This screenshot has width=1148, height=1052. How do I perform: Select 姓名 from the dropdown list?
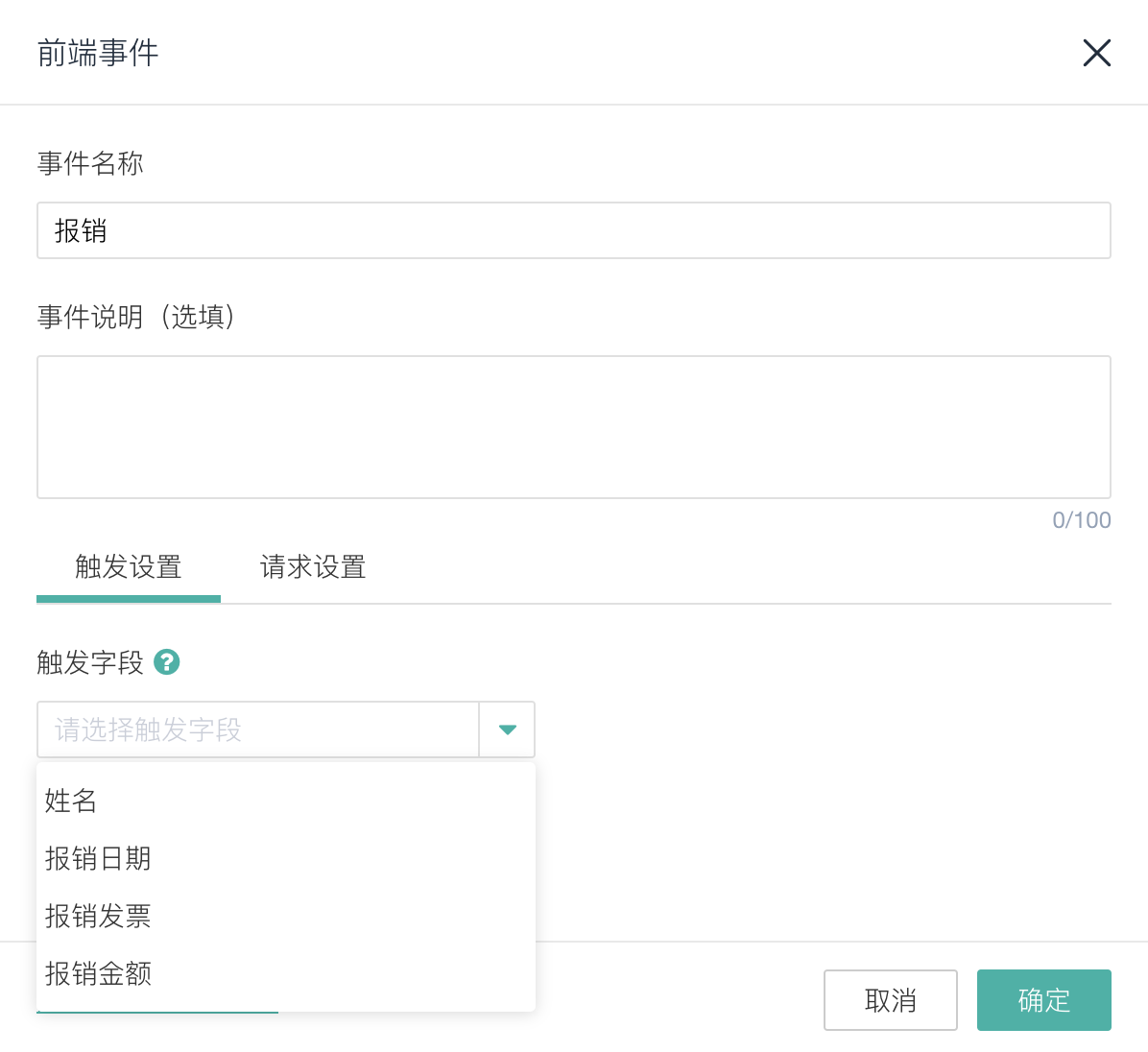tap(71, 801)
